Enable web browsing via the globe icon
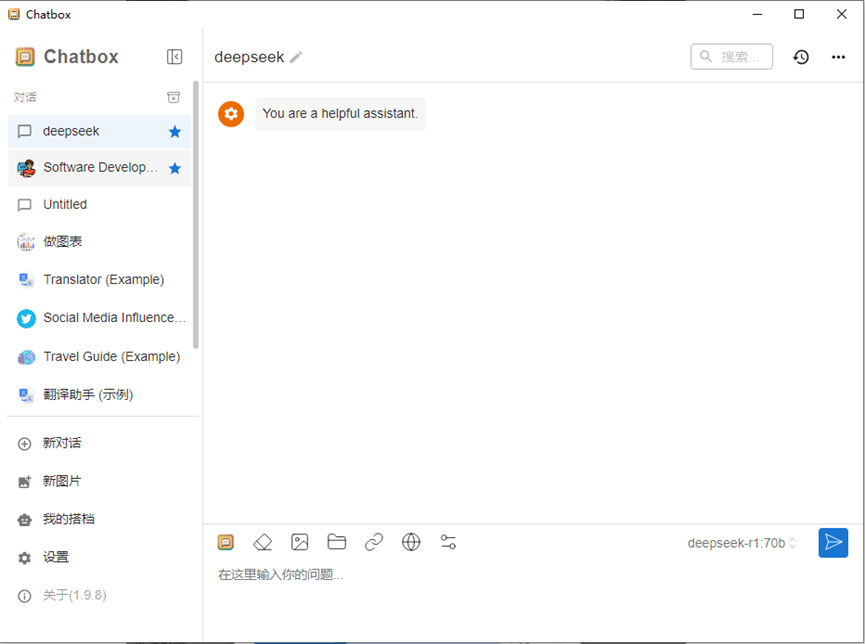Image resolution: width=865 pixels, height=644 pixels. (410, 541)
